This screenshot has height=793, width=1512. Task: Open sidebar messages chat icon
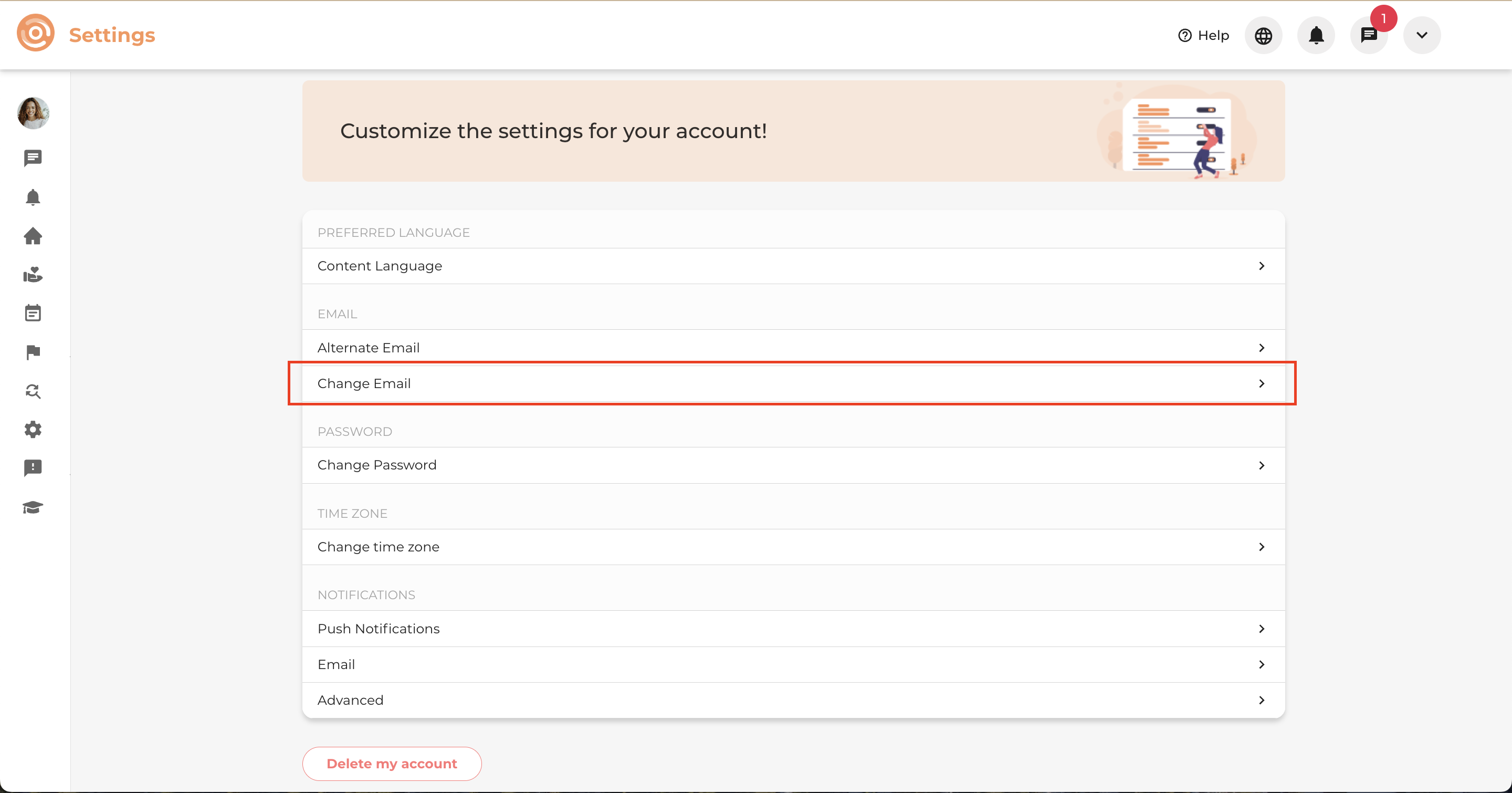pos(33,158)
